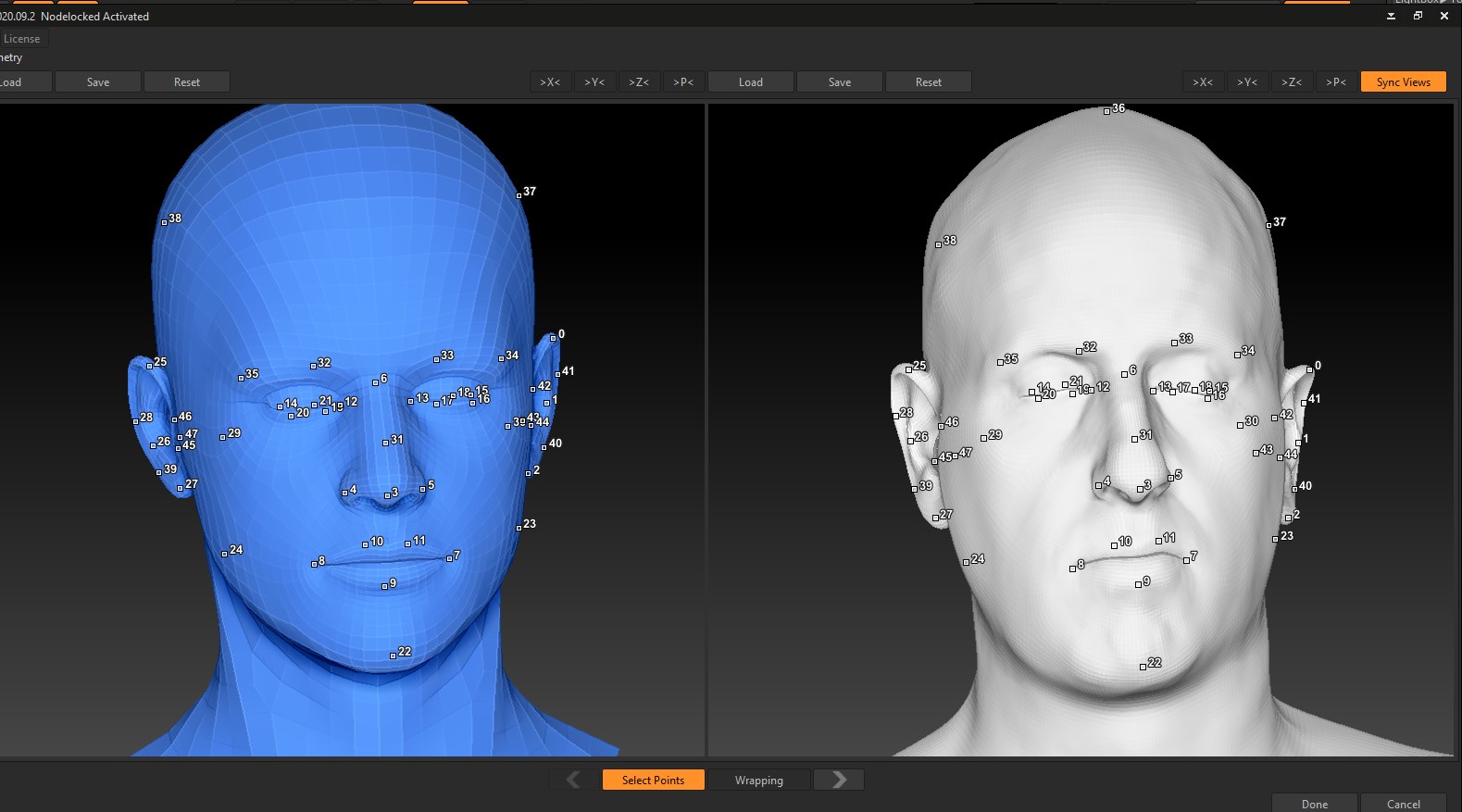
Task: Select point 40 on the gray scan ear
Action: 1295,489
